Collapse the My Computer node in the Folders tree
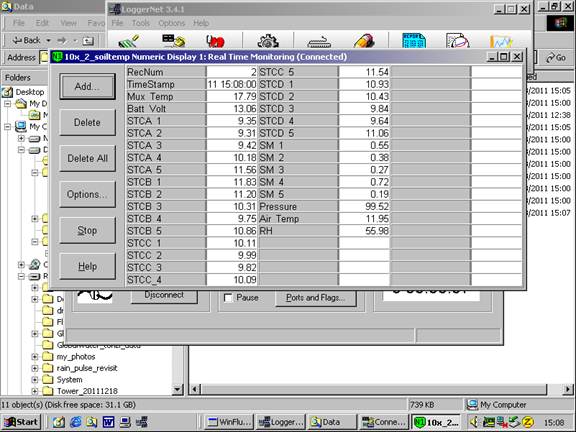 (7, 127)
